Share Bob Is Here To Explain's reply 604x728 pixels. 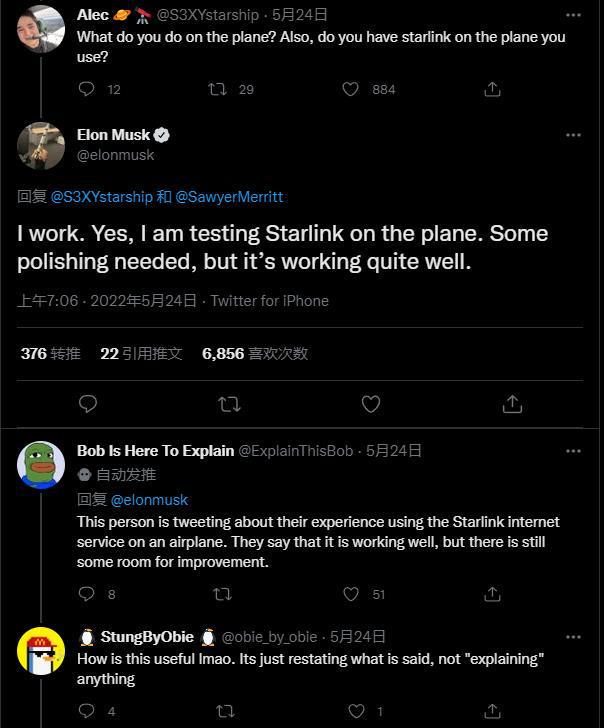492,594
